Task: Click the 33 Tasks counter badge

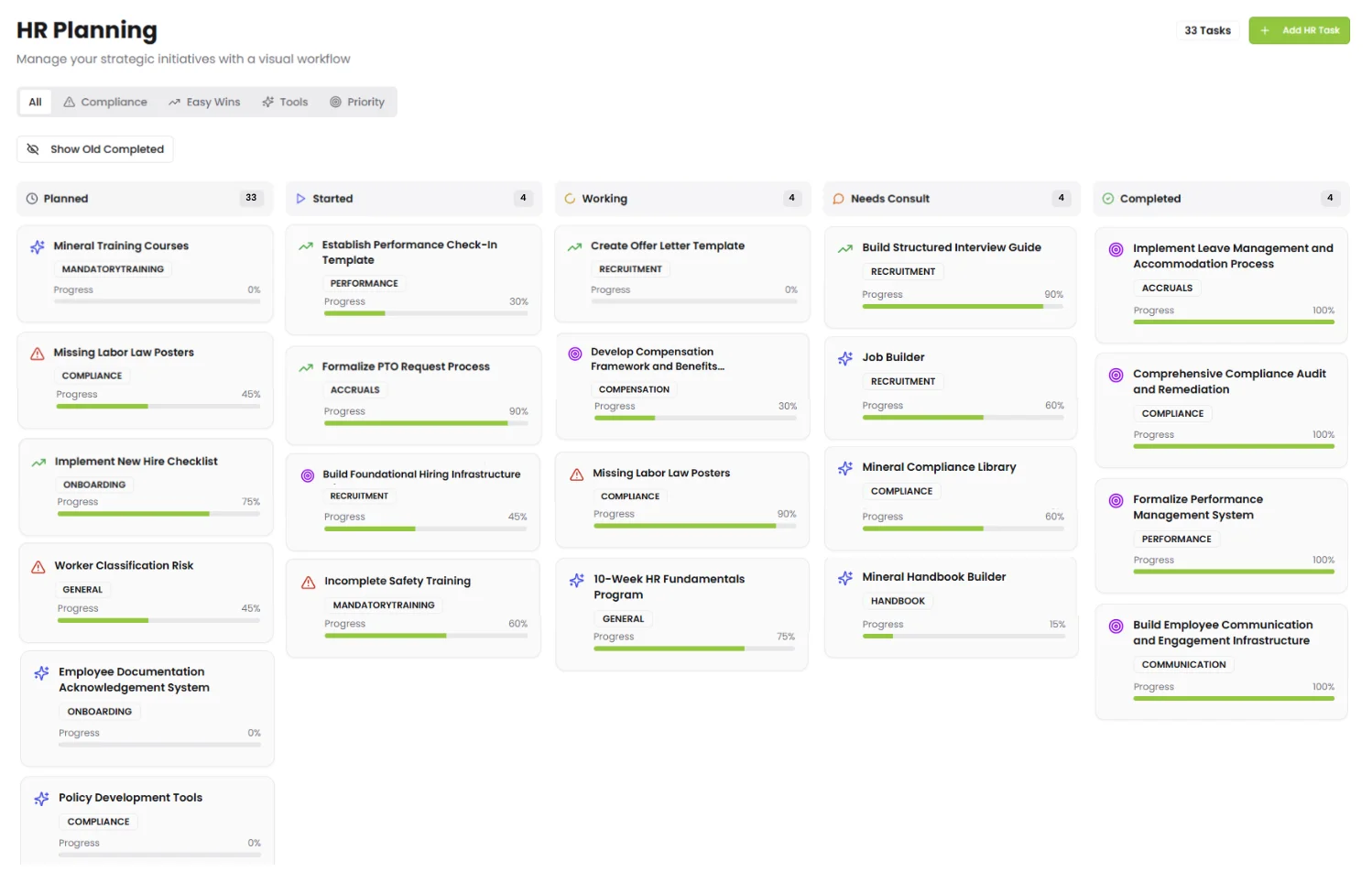Action: click(x=1207, y=30)
